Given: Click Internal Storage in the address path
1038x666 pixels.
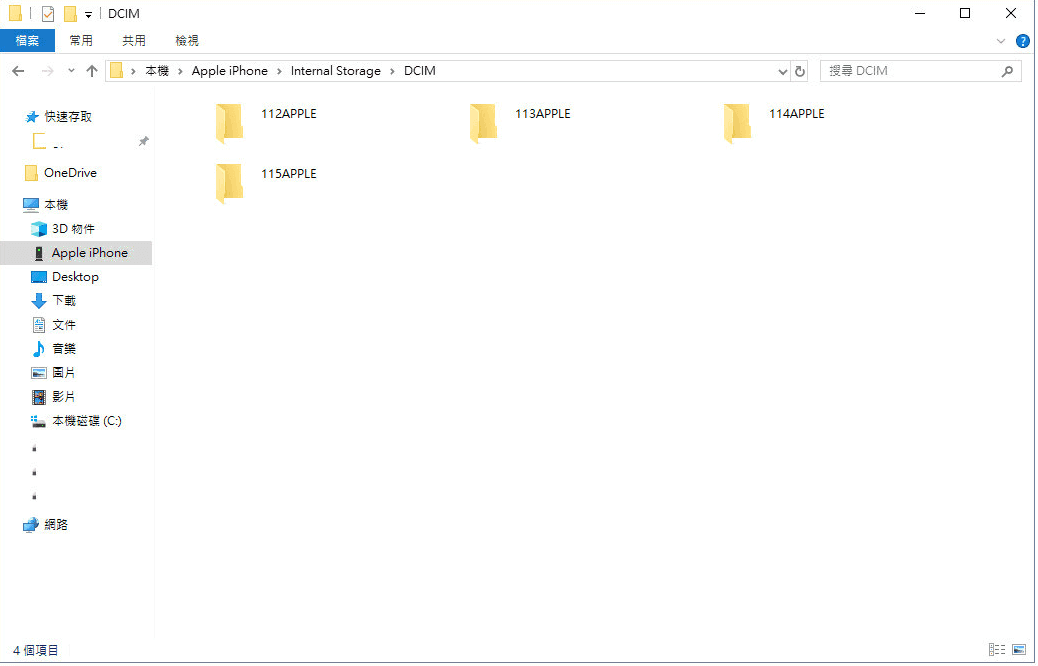Looking at the screenshot, I should pyautogui.click(x=336, y=71).
